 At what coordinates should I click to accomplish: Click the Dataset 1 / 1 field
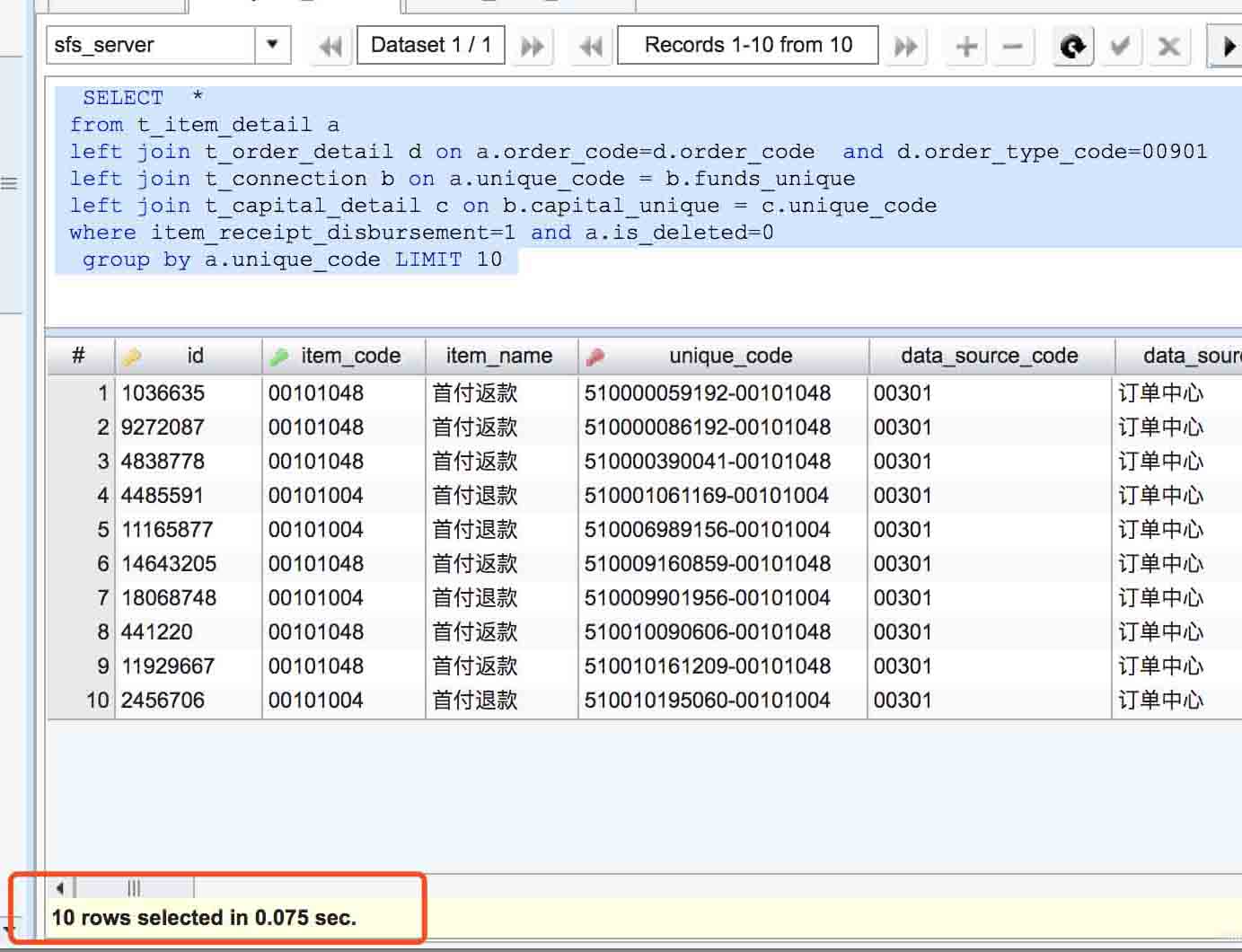click(x=431, y=45)
